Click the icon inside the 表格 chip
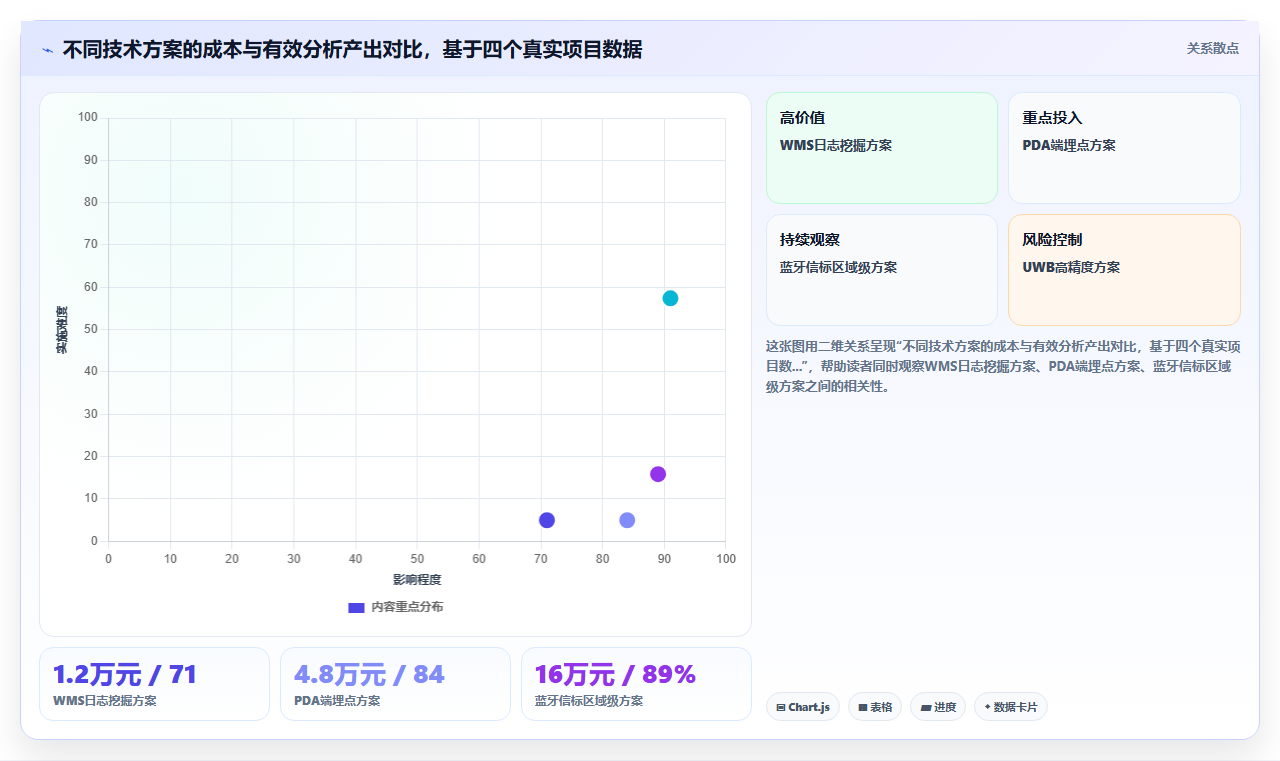This screenshot has width=1280, height=761. (862, 707)
